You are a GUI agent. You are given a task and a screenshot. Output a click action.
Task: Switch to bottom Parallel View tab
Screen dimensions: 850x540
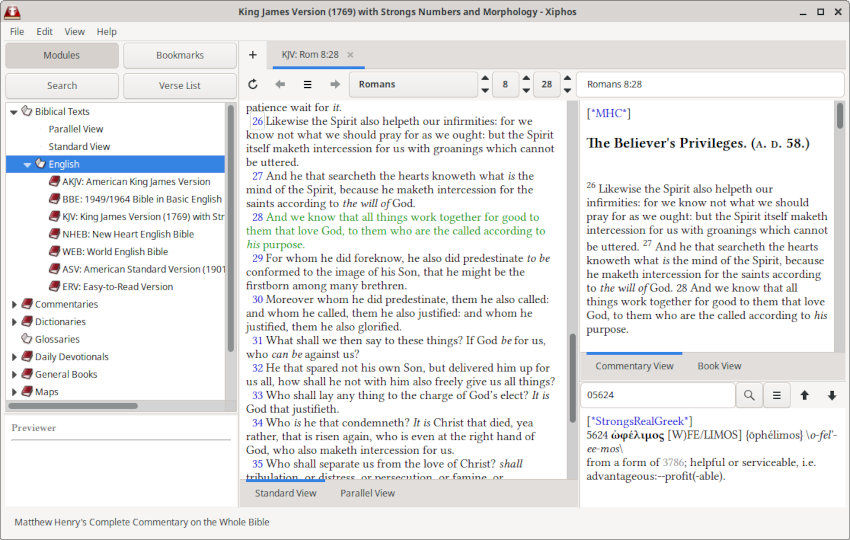coord(368,493)
